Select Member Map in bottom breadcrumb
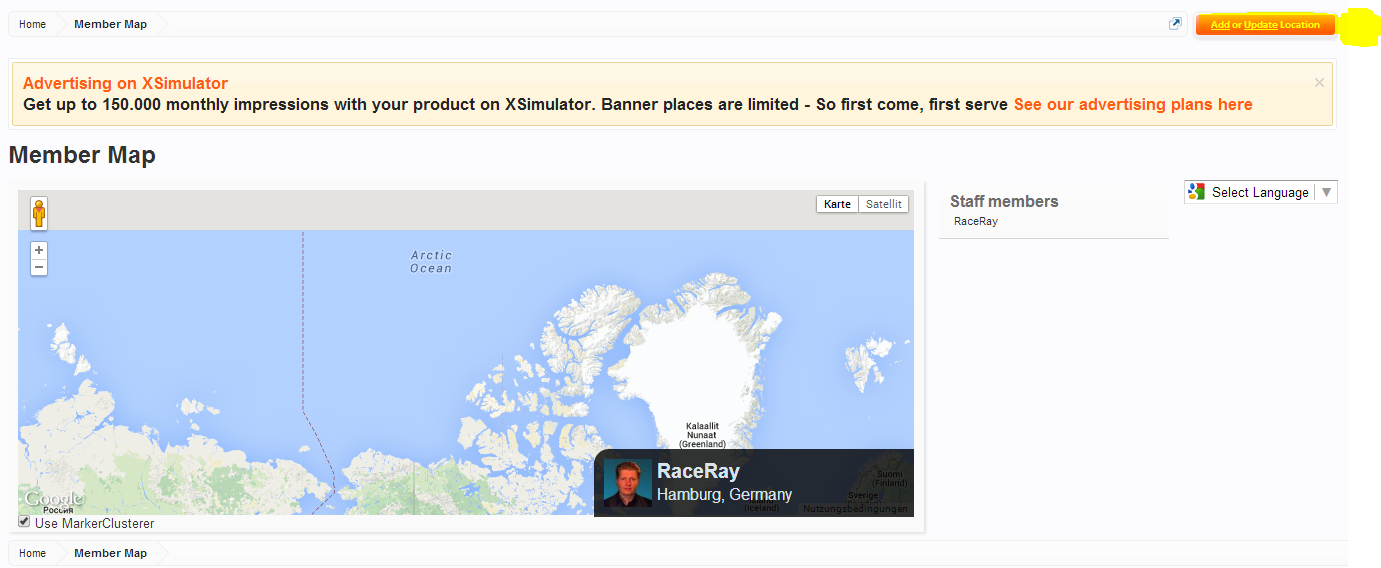 click(x=110, y=553)
